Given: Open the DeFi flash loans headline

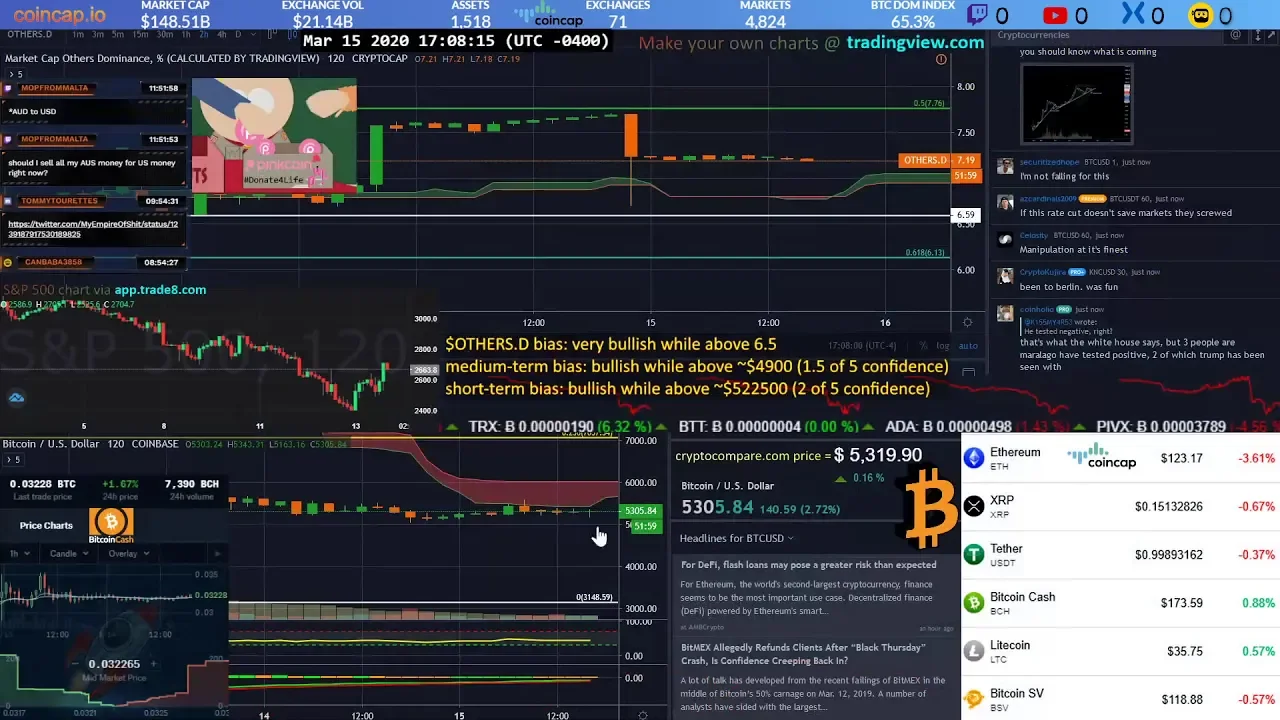Looking at the screenshot, I should (x=809, y=564).
